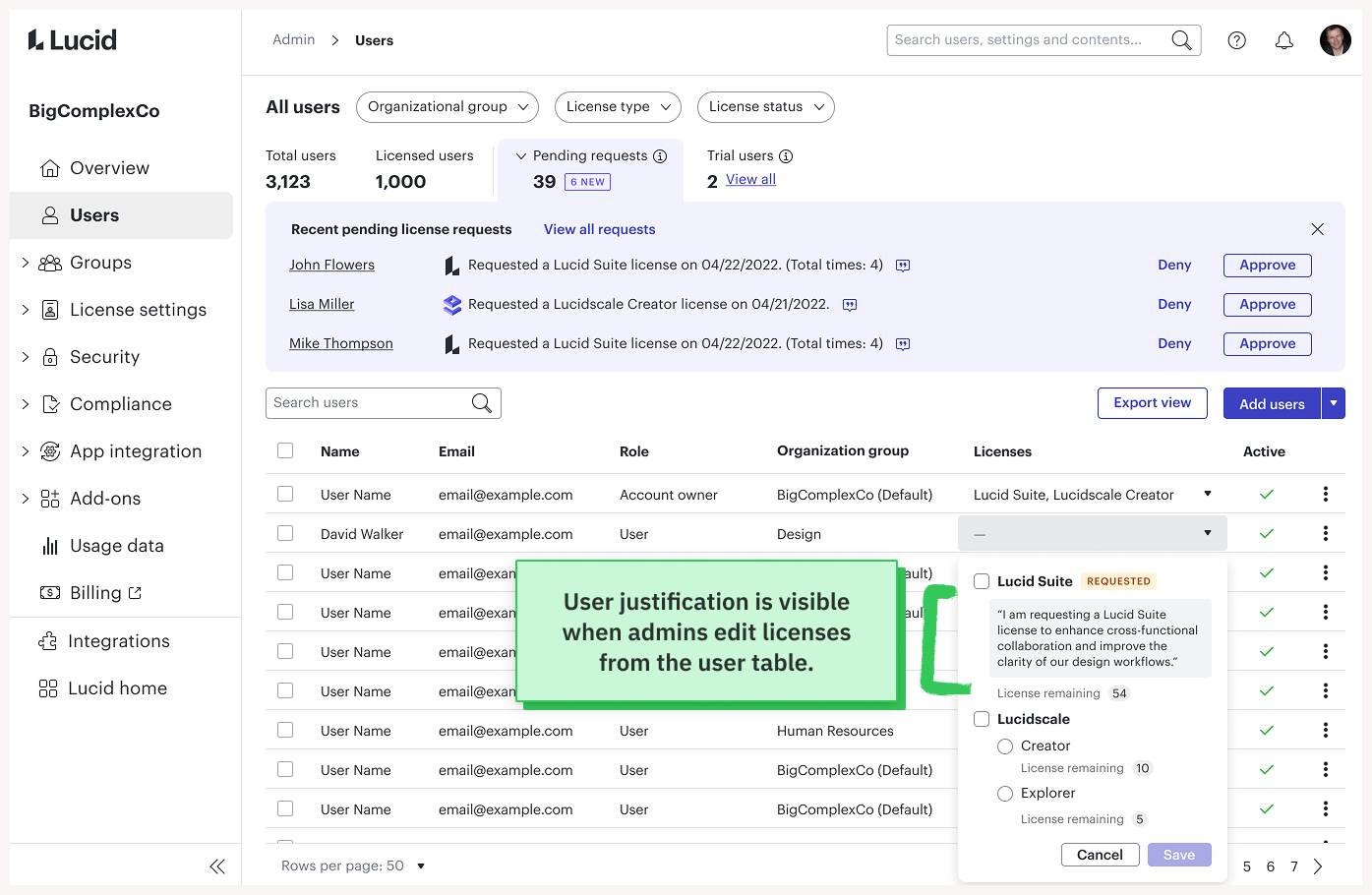The image size is (1372, 895).
Task: Click the Add users button
Action: pos(1272,403)
